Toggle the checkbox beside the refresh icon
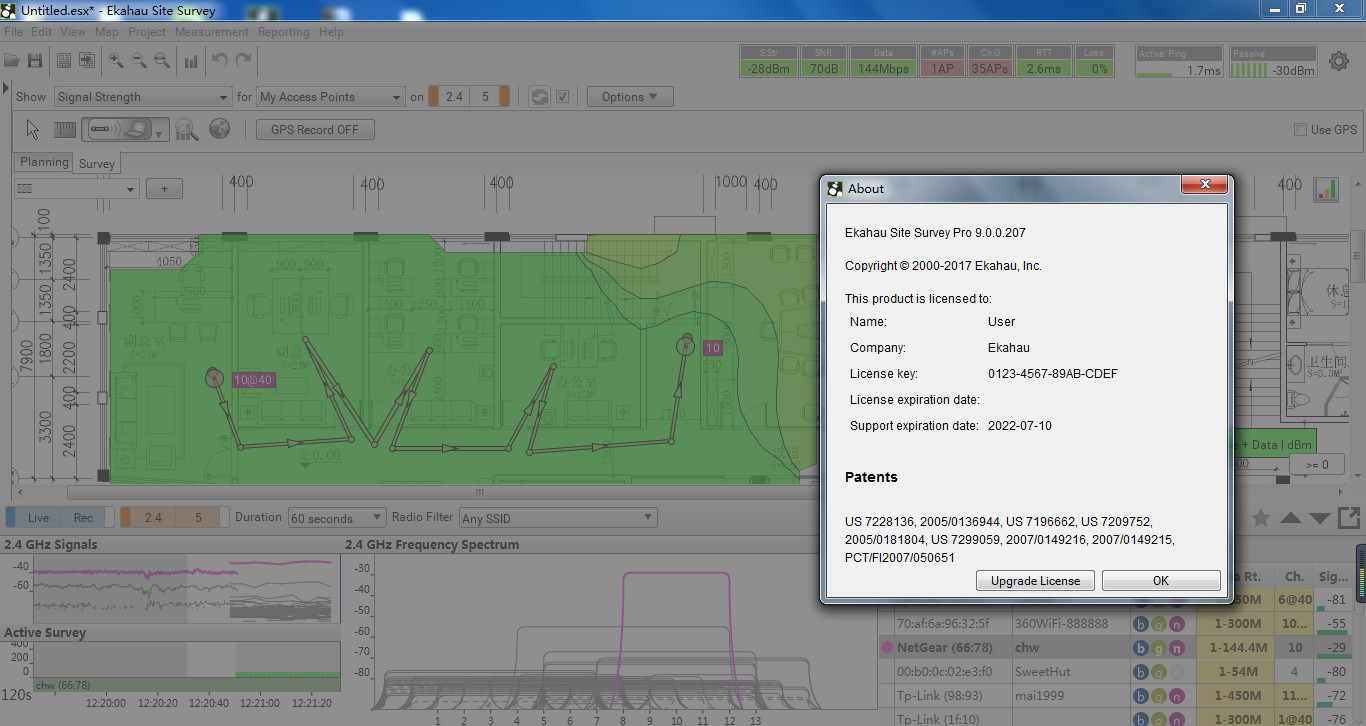Viewport: 1366px width, 726px height. pos(562,97)
